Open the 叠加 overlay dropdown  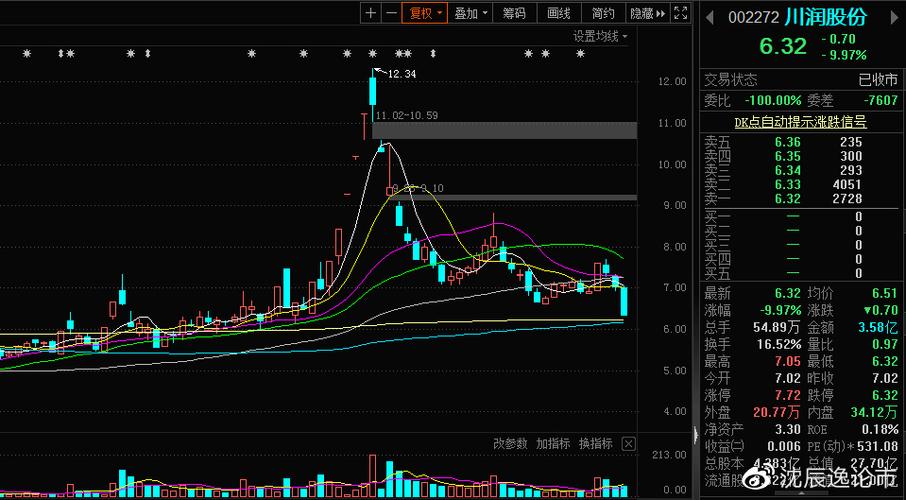click(471, 13)
